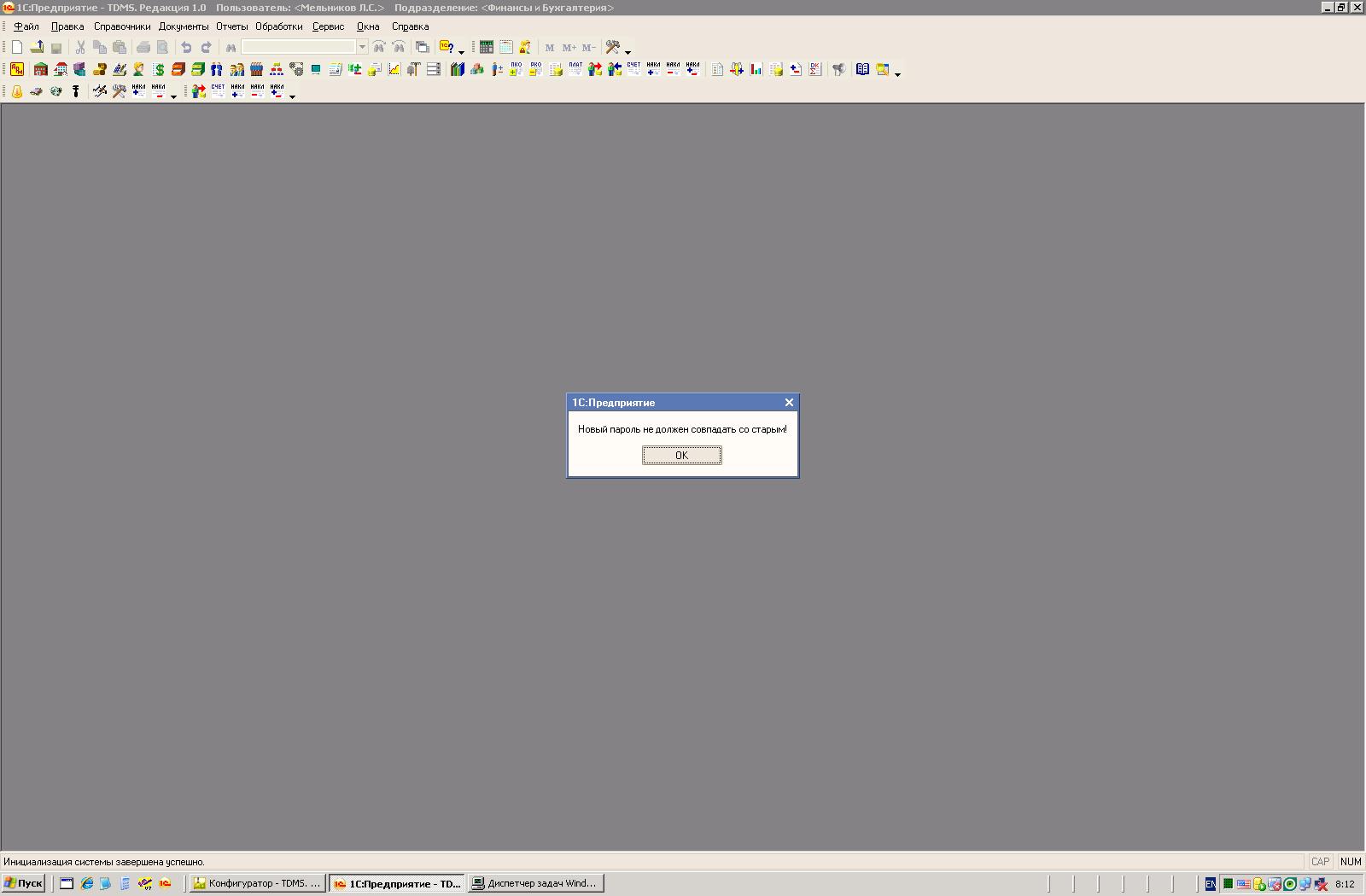Open the Обработки menu
The width and height of the screenshot is (1366, 896).
(x=279, y=26)
